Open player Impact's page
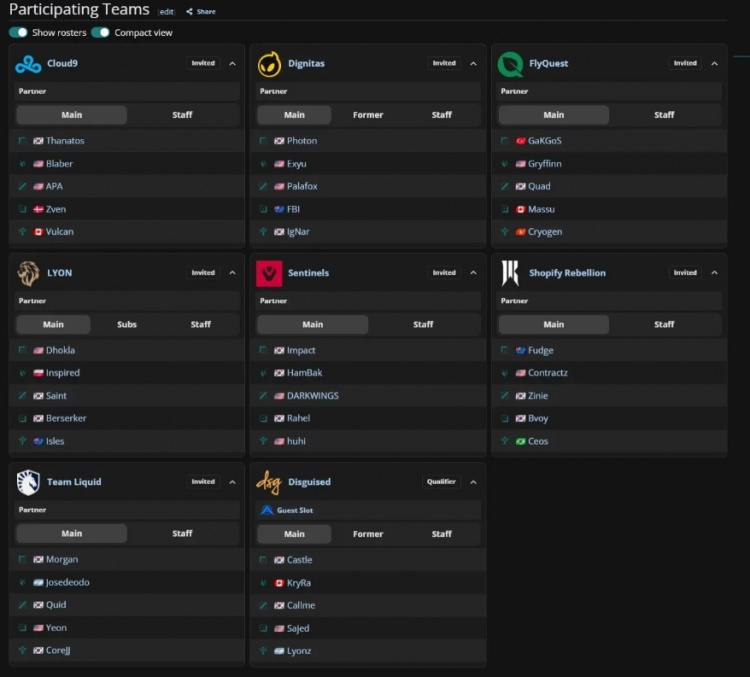 (x=301, y=350)
